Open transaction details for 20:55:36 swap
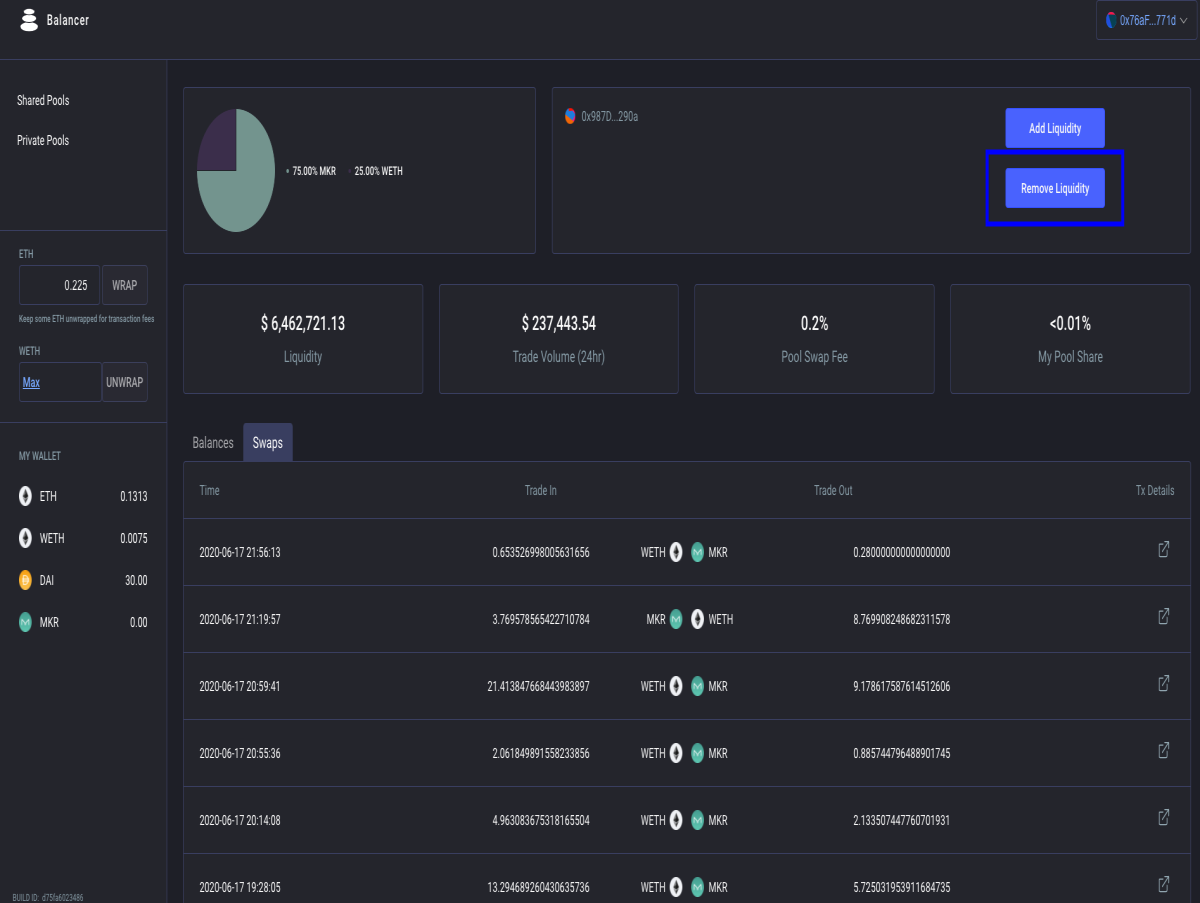Viewport: 1200px width, 903px height. point(1164,751)
